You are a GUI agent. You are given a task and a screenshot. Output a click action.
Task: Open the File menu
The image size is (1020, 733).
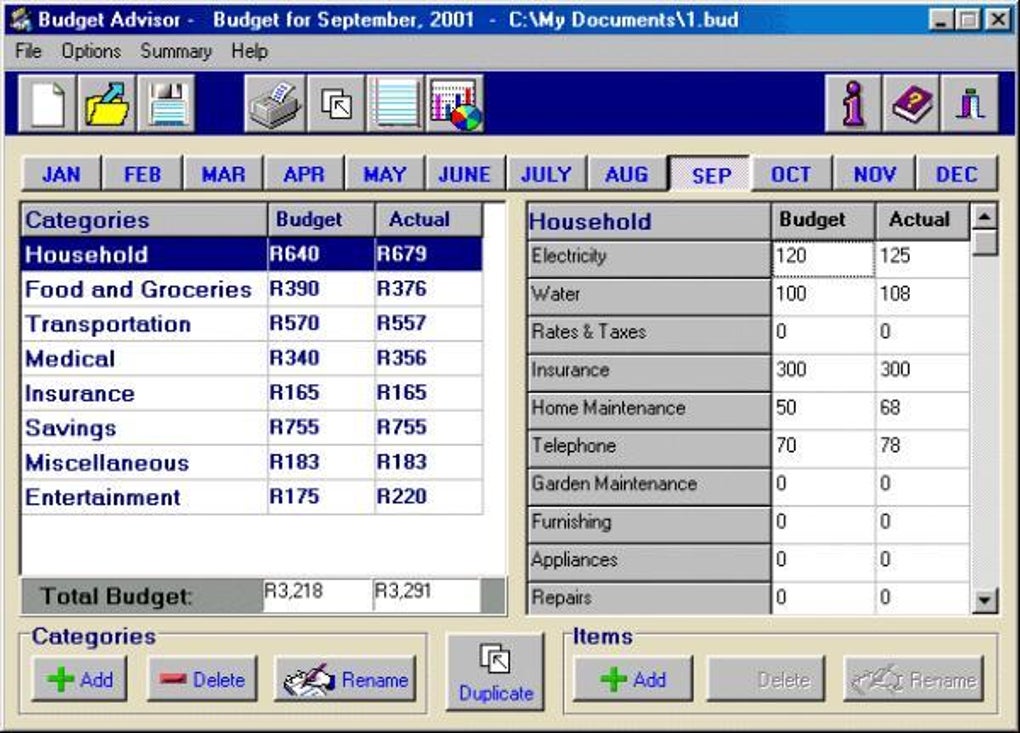coord(29,51)
